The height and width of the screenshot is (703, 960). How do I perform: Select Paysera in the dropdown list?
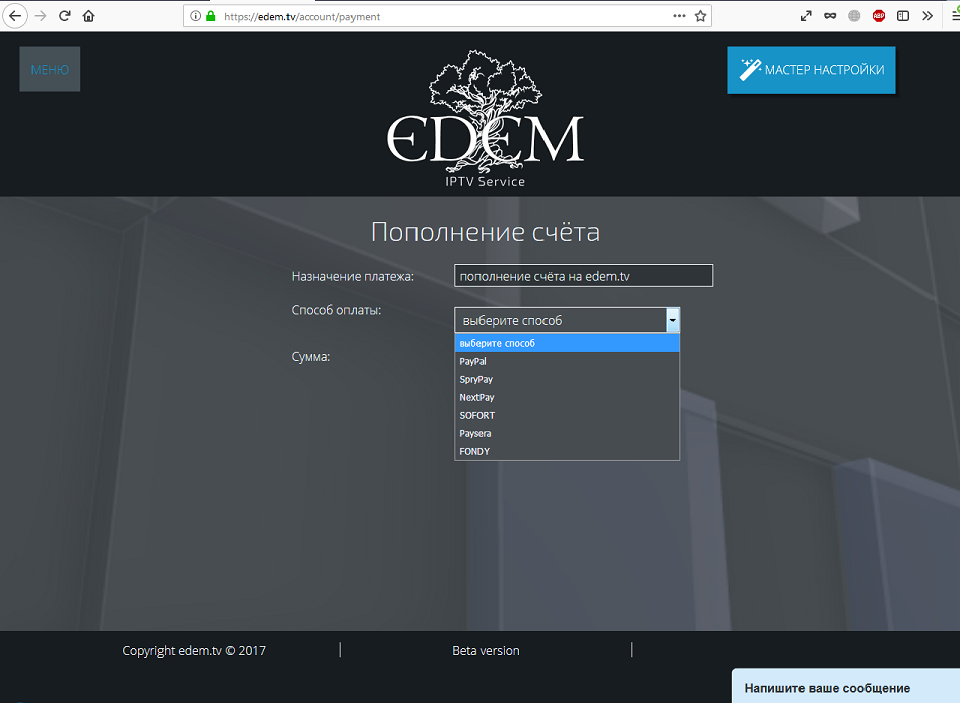tap(475, 433)
